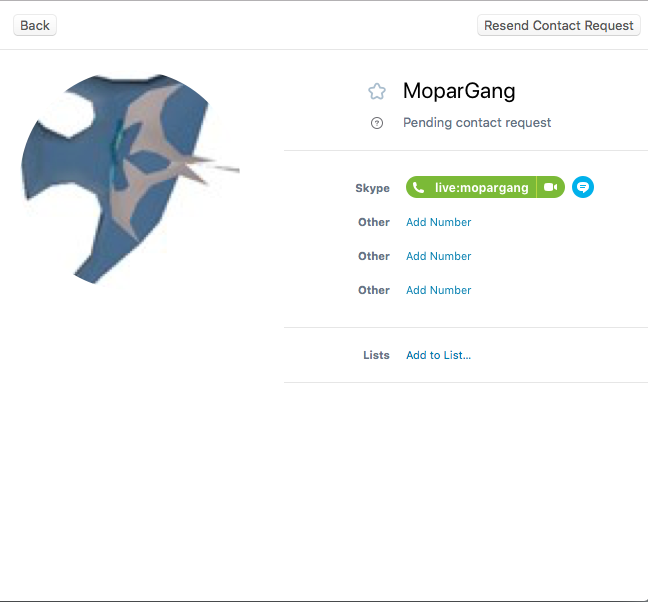The width and height of the screenshot is (648, 602).
Task: Click the pending request question mark icon
Action: pos(377,123)
